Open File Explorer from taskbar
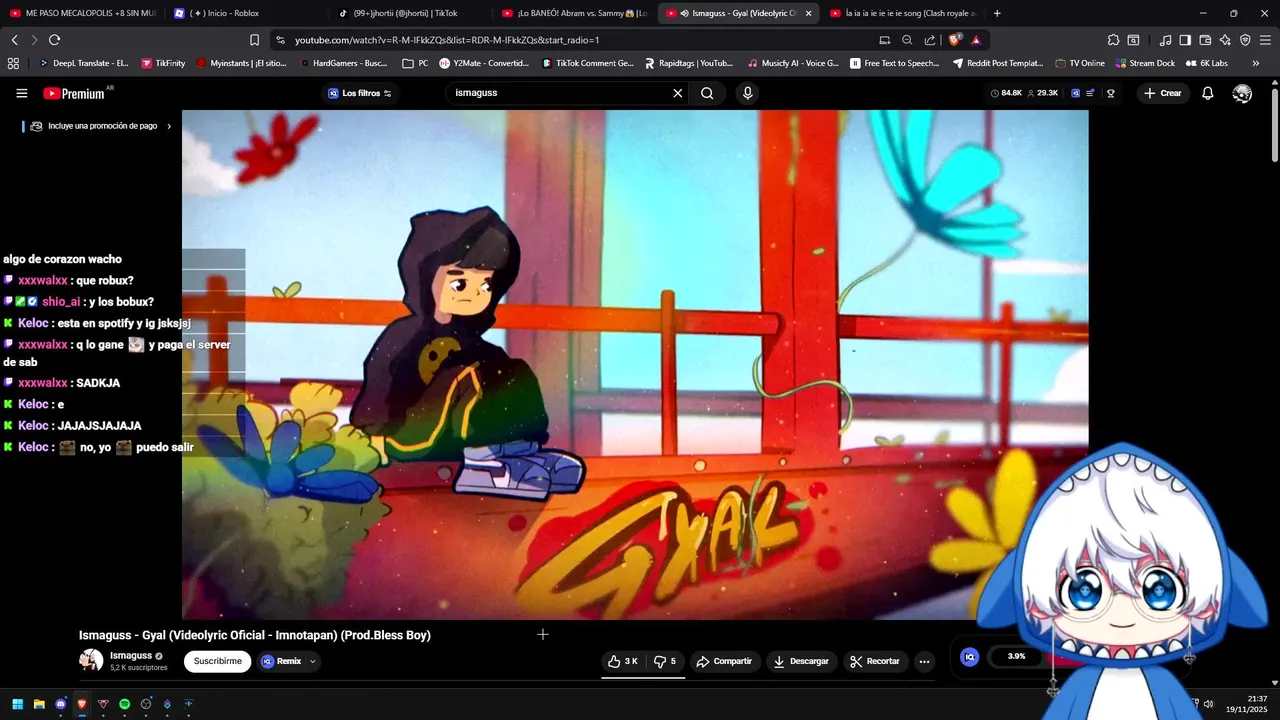The image size is (1280, 720). (39, 704)
